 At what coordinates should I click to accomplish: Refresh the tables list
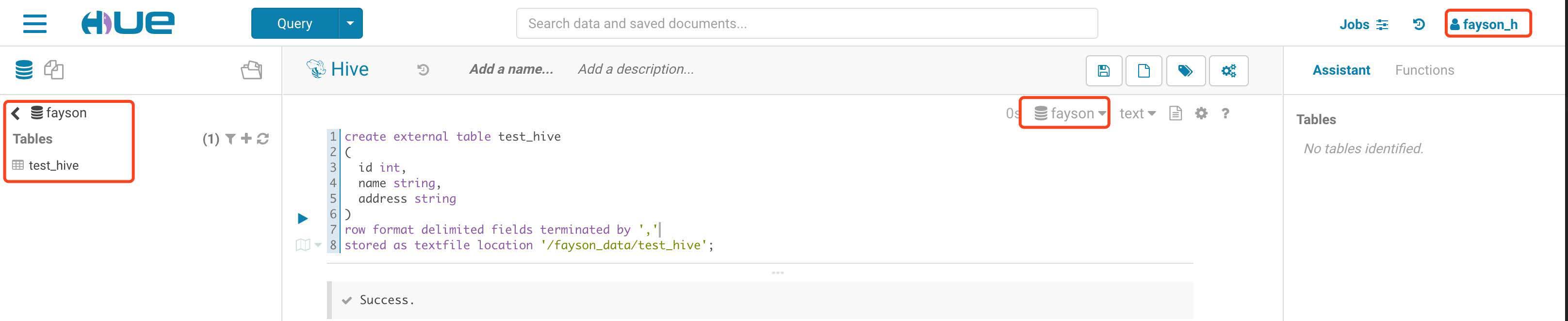point(263,139)
